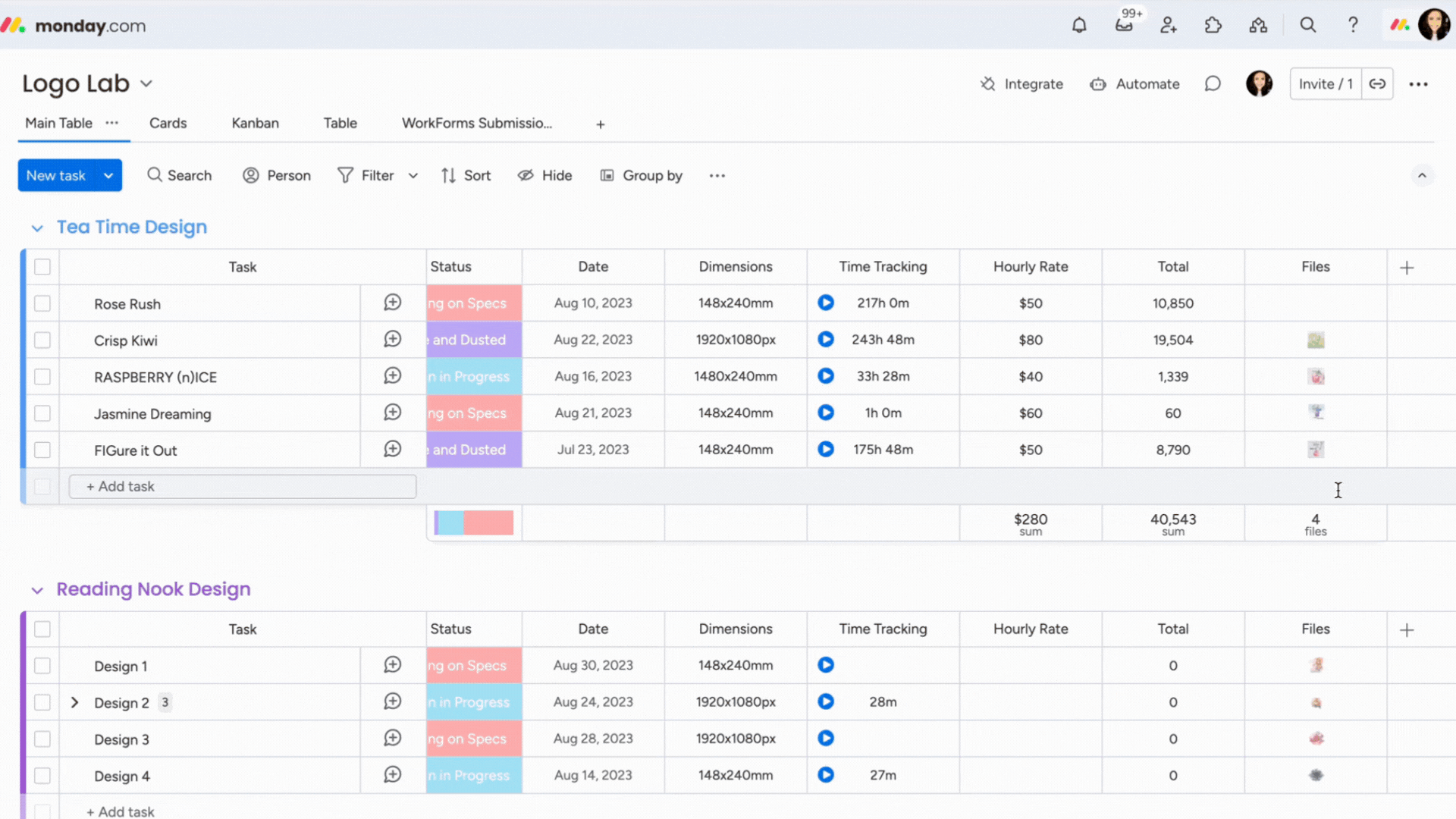The height and width of the screenshot is (819, 1456).
Task: Select all tasks in Reading Nook Design
Action: pyautogui.click(x=42, y=629)
